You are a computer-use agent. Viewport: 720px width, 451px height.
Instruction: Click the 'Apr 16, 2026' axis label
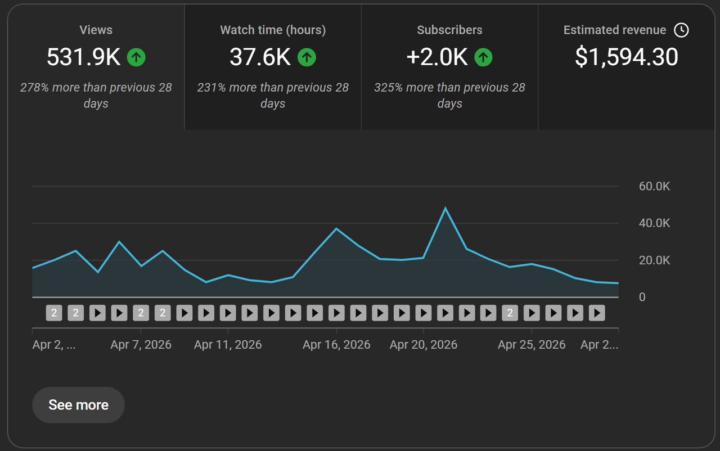pyautogui.click(x=337, y=345)
